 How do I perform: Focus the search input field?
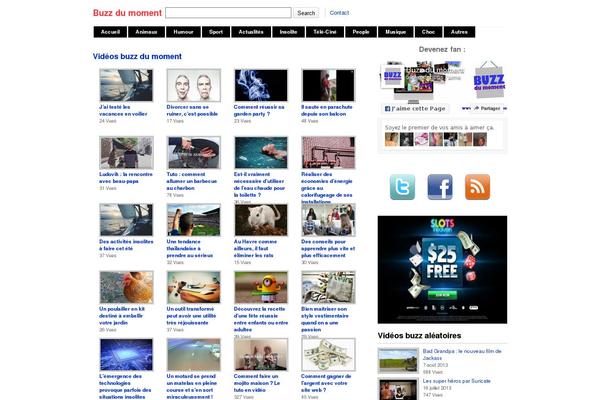[x=228, y=13]
